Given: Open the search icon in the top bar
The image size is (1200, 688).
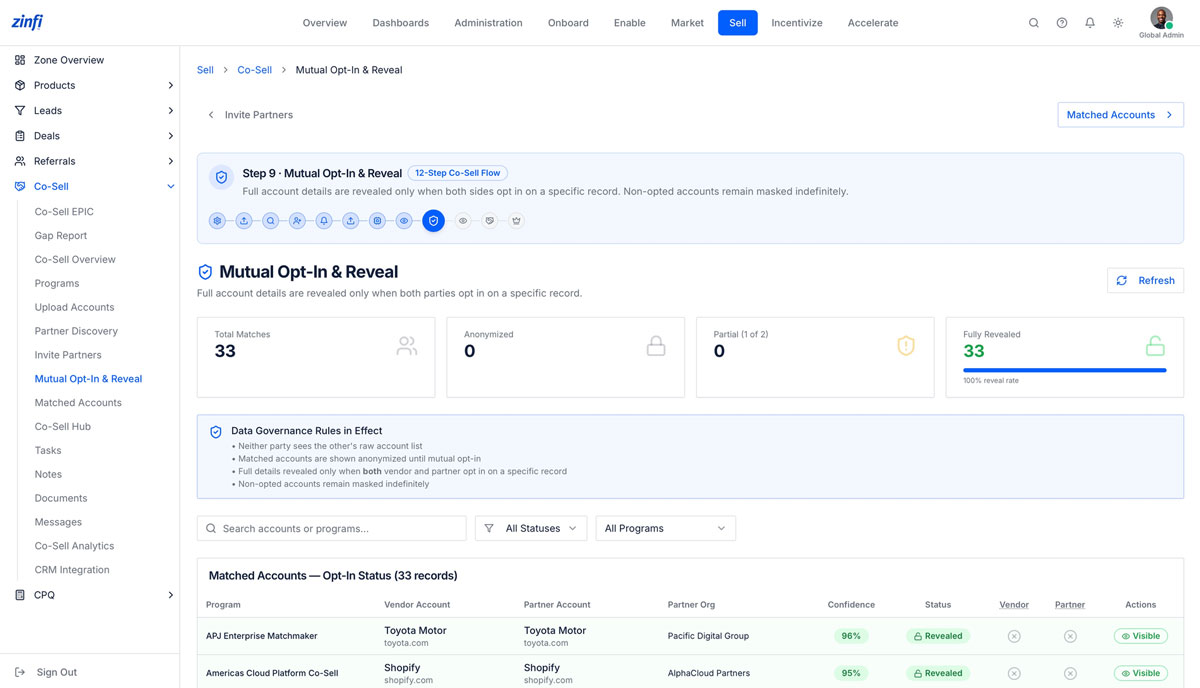Looking at the screenshot, I should [1034, 23].
